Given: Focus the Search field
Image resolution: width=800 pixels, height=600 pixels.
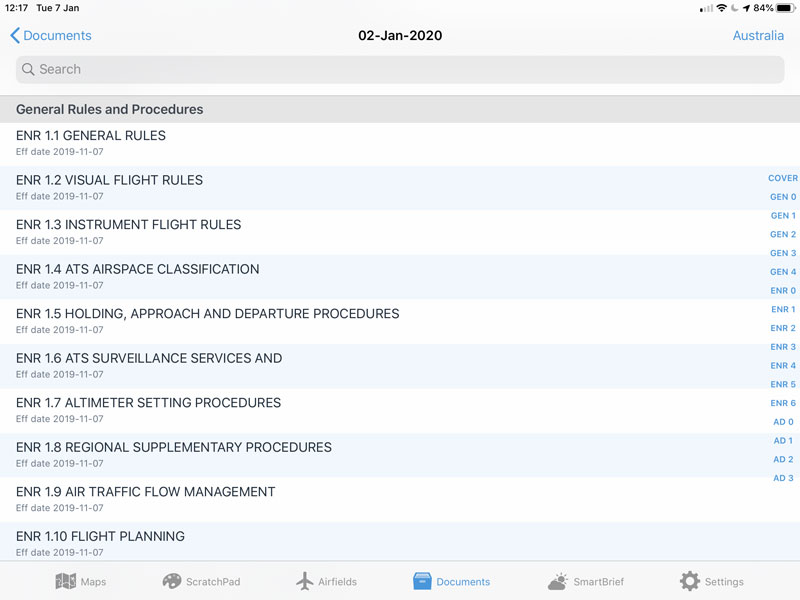Looking at the screenshot, I should coord(400,69).
